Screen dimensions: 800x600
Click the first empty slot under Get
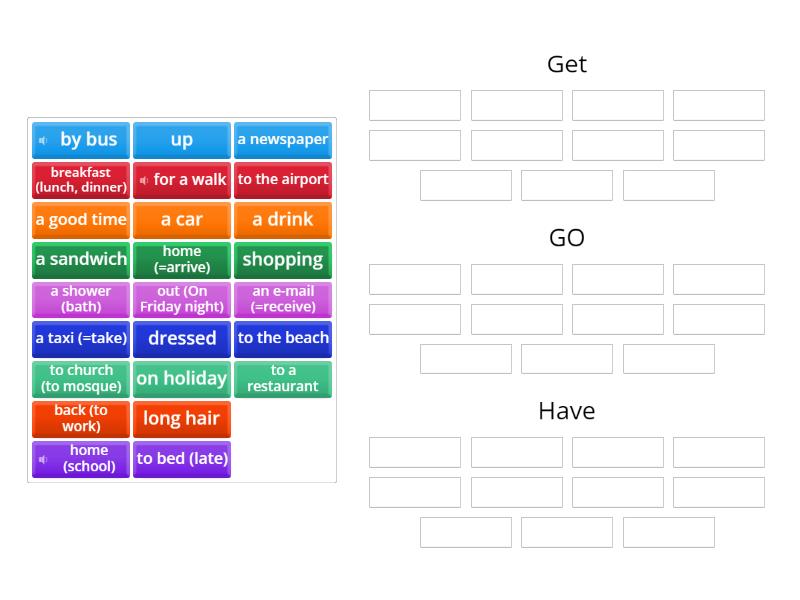[x=414, y=105]
